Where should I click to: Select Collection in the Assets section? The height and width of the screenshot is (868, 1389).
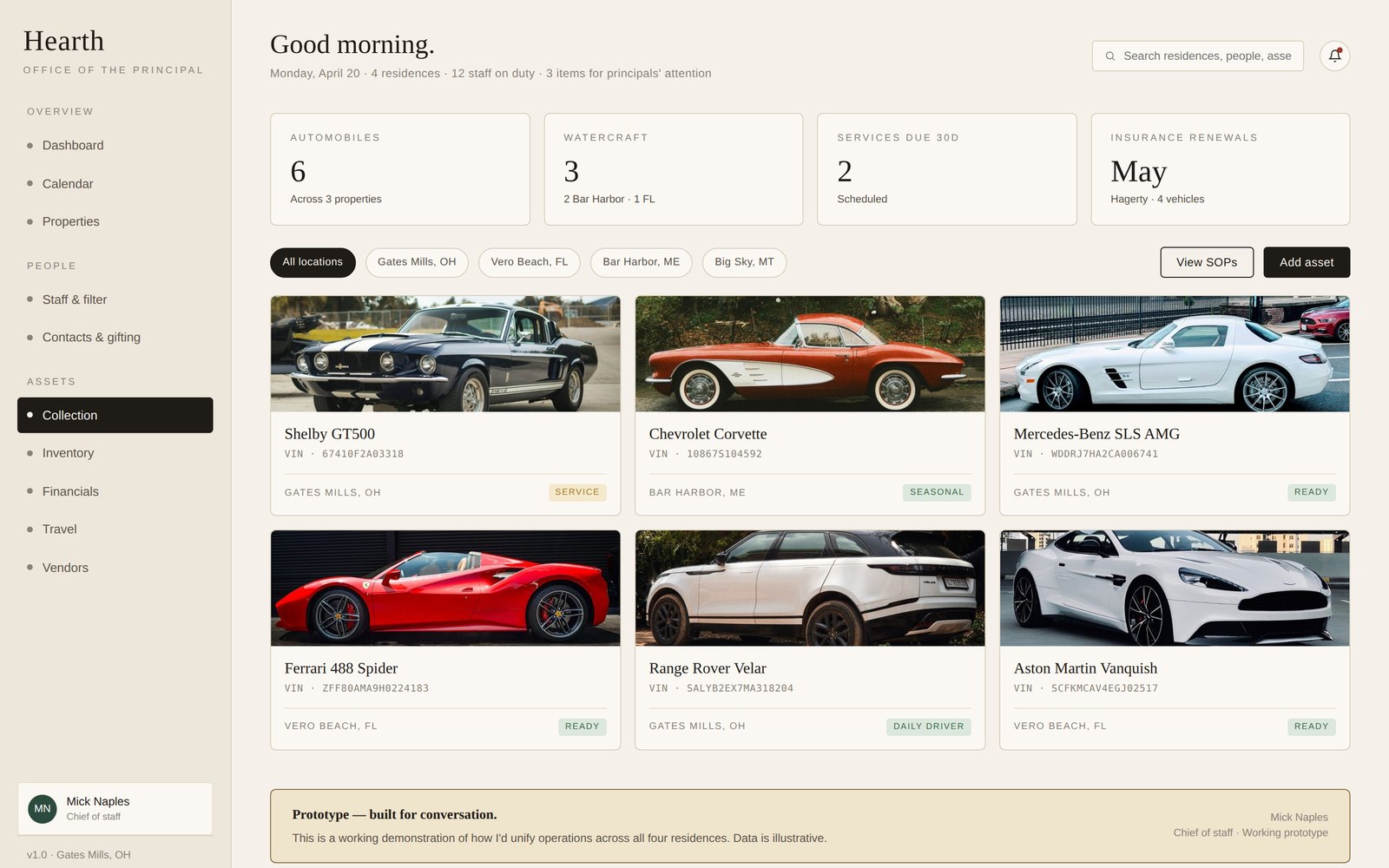pos(115,415)
